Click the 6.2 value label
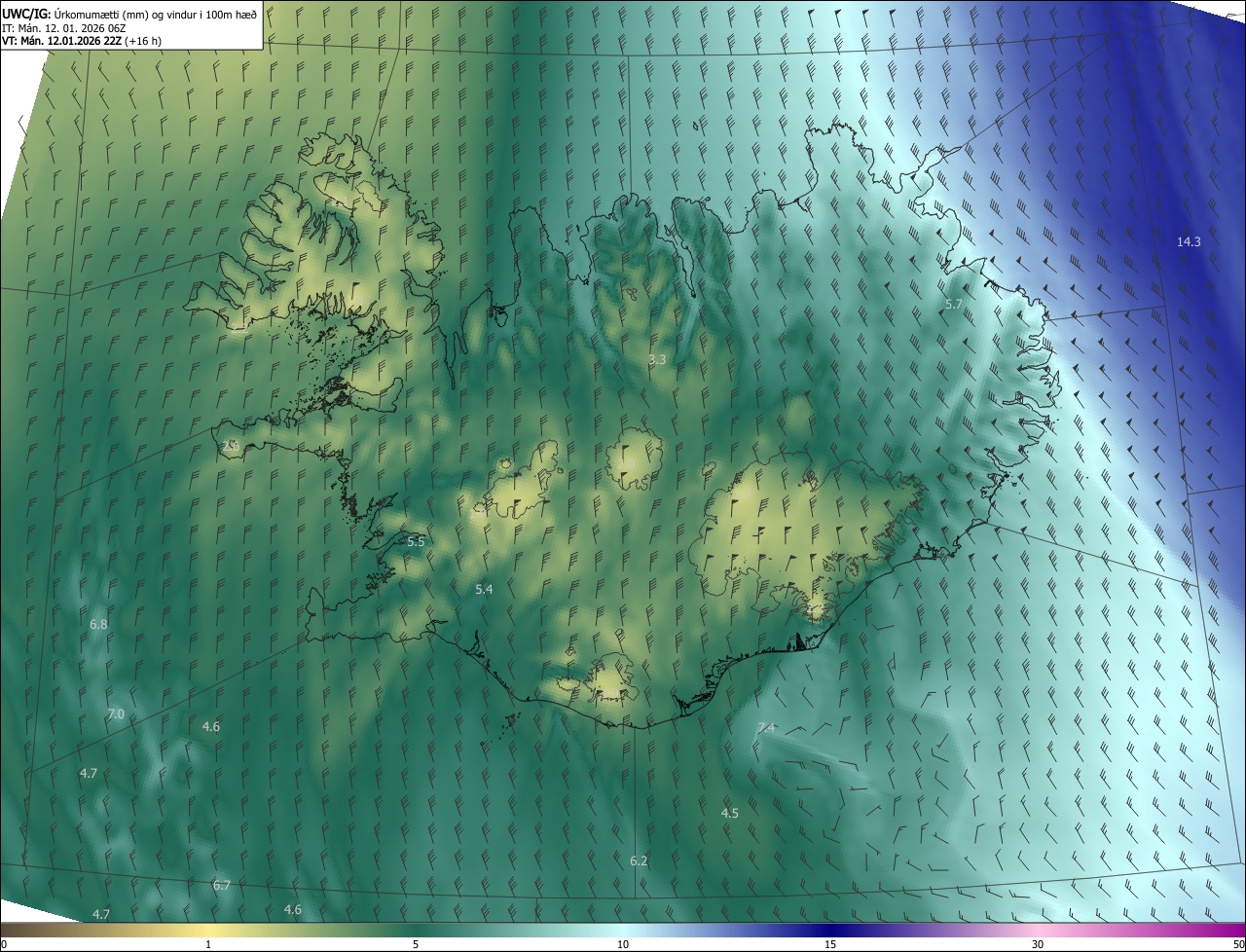The height and width of the screenshot is (952, 1246). pos(639,860)
